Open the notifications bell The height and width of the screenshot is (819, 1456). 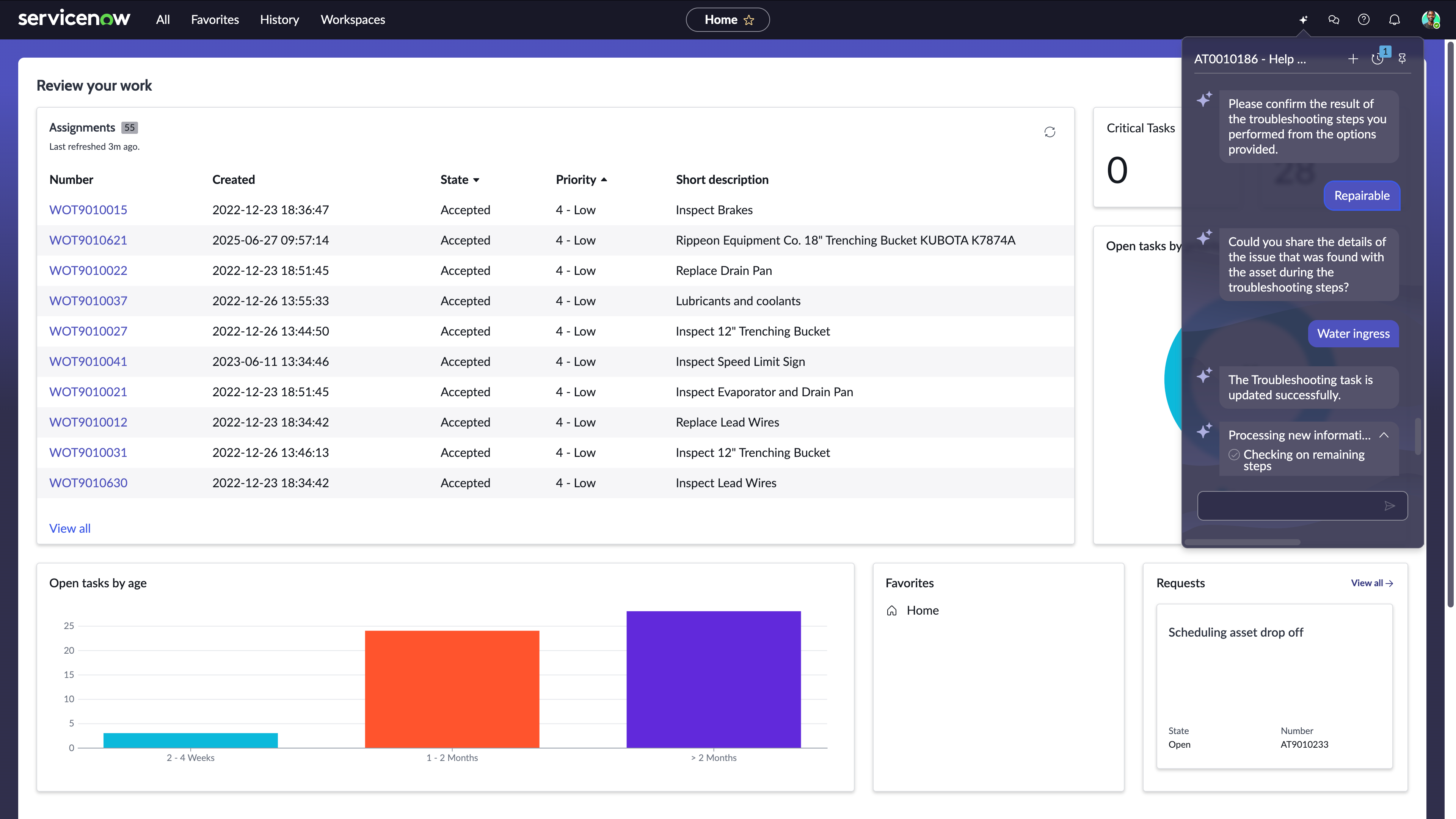[x=1395, y=20]
